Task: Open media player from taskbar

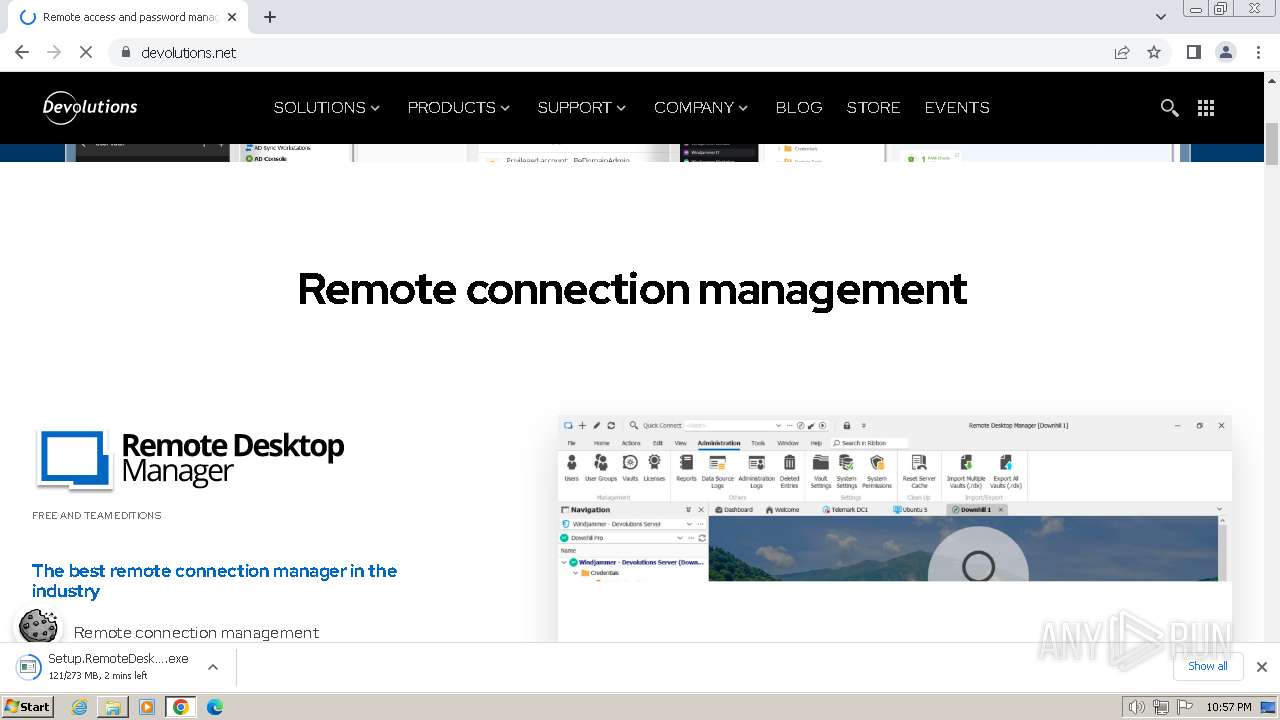Action: (147, 707)
